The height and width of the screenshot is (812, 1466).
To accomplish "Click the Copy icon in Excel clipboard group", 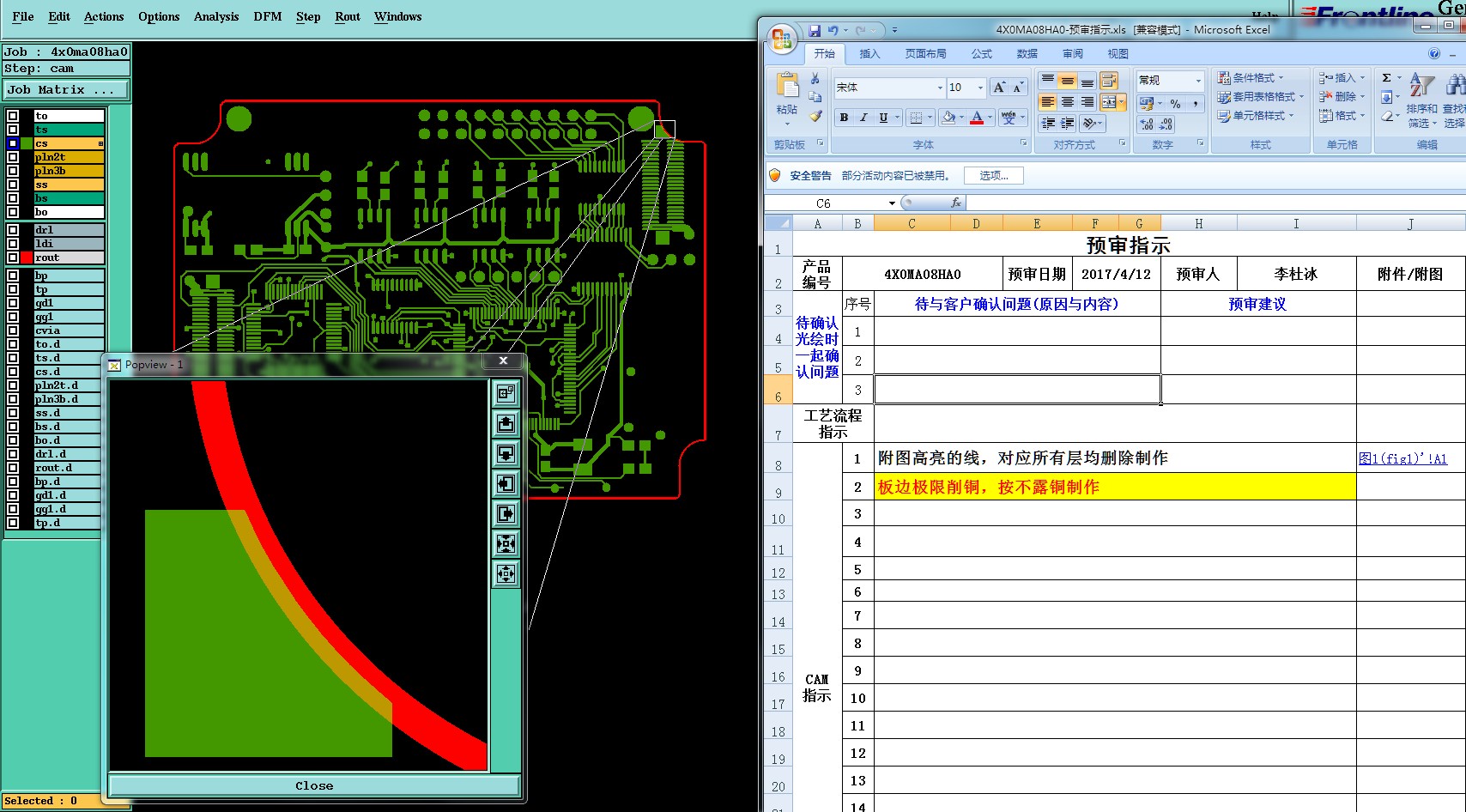I will pyautogui.click(x=815, y=97).
